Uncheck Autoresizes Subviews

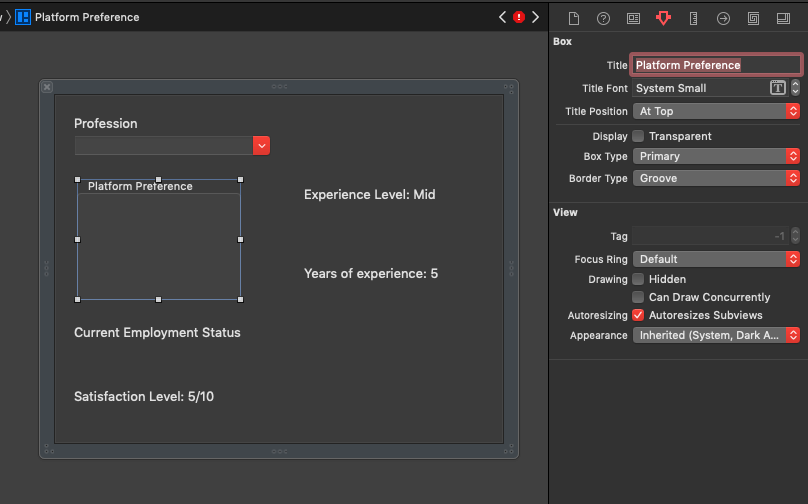[638, 315]
